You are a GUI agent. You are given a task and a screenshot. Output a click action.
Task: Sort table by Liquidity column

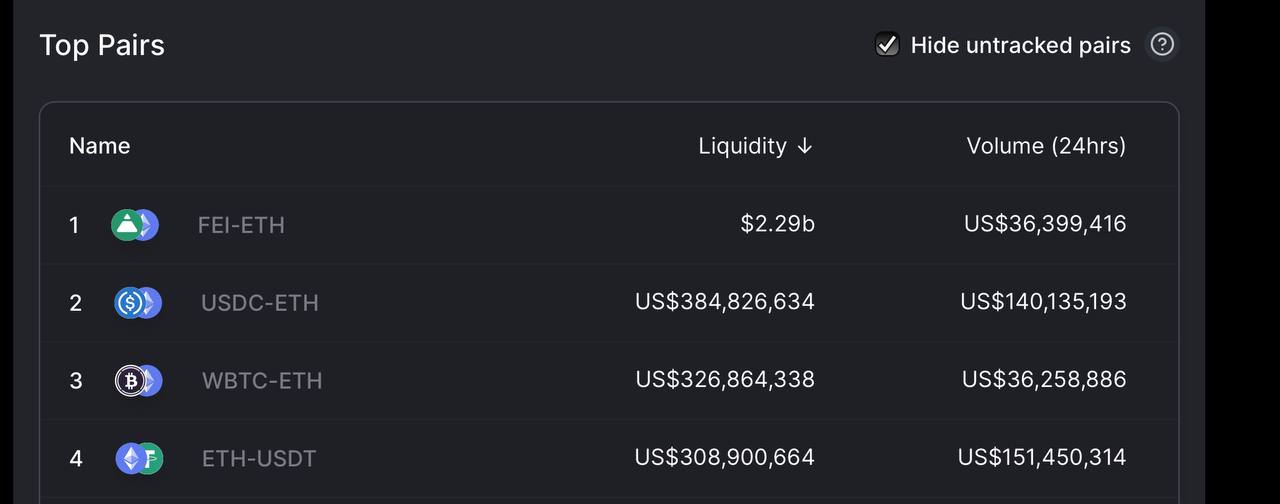(742, 146)
